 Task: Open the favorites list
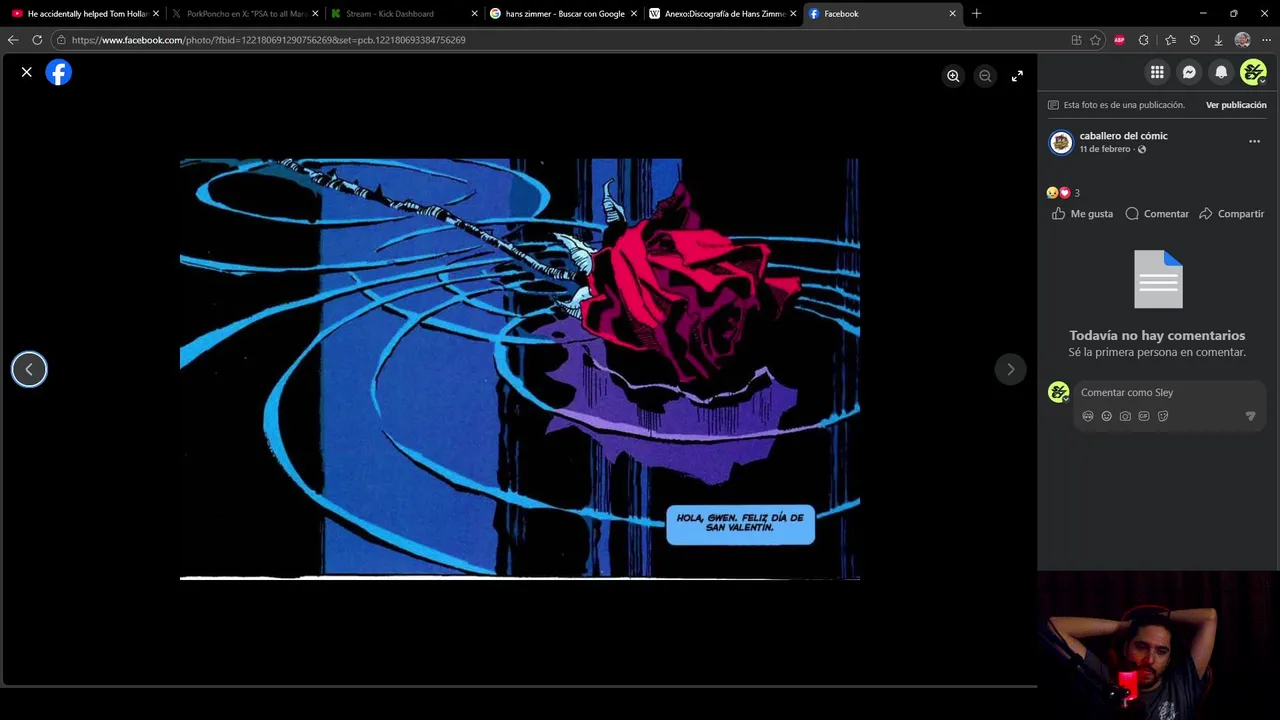pos(1170,40)
